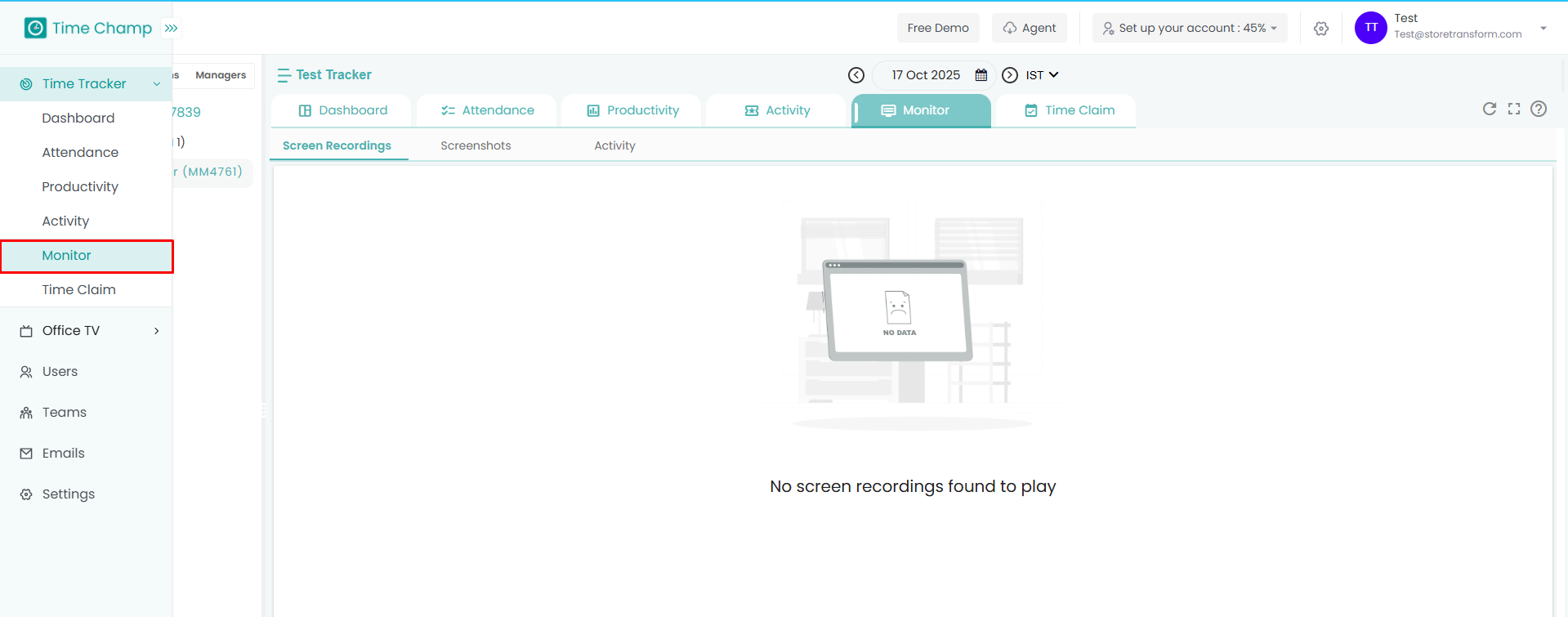Select the Managers tab
This screenshot has height=617, width=1568.
[221, 75]
